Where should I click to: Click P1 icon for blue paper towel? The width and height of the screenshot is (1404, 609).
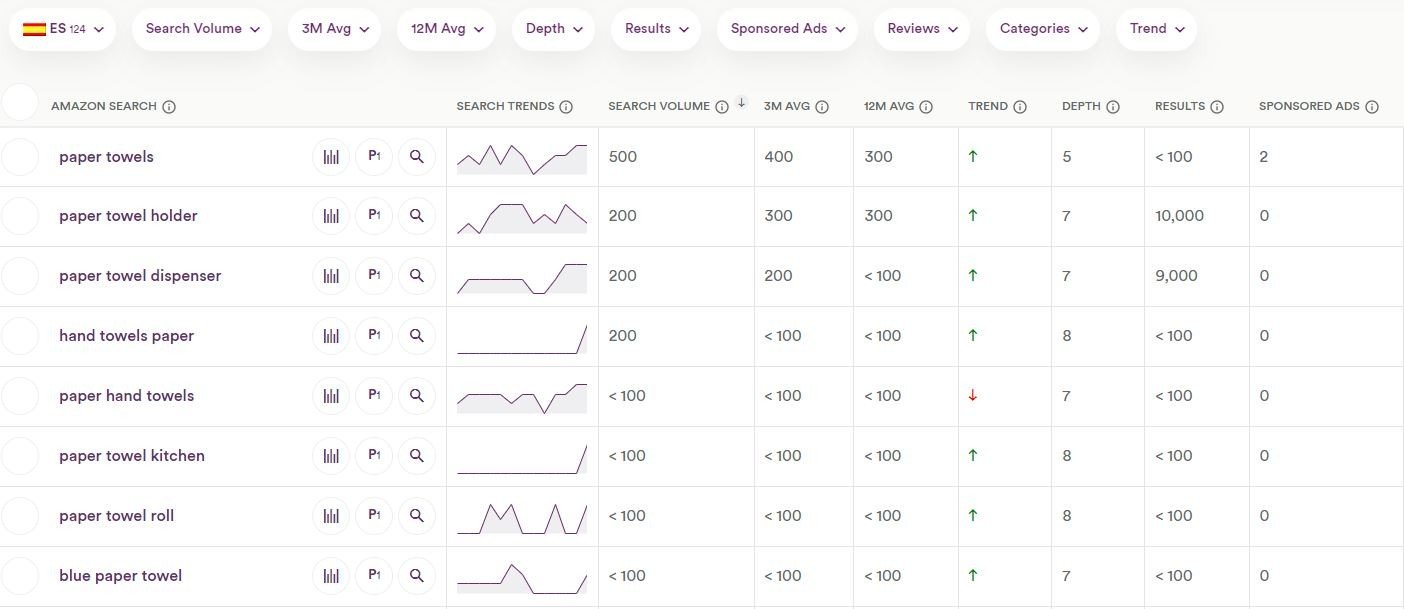374,576
